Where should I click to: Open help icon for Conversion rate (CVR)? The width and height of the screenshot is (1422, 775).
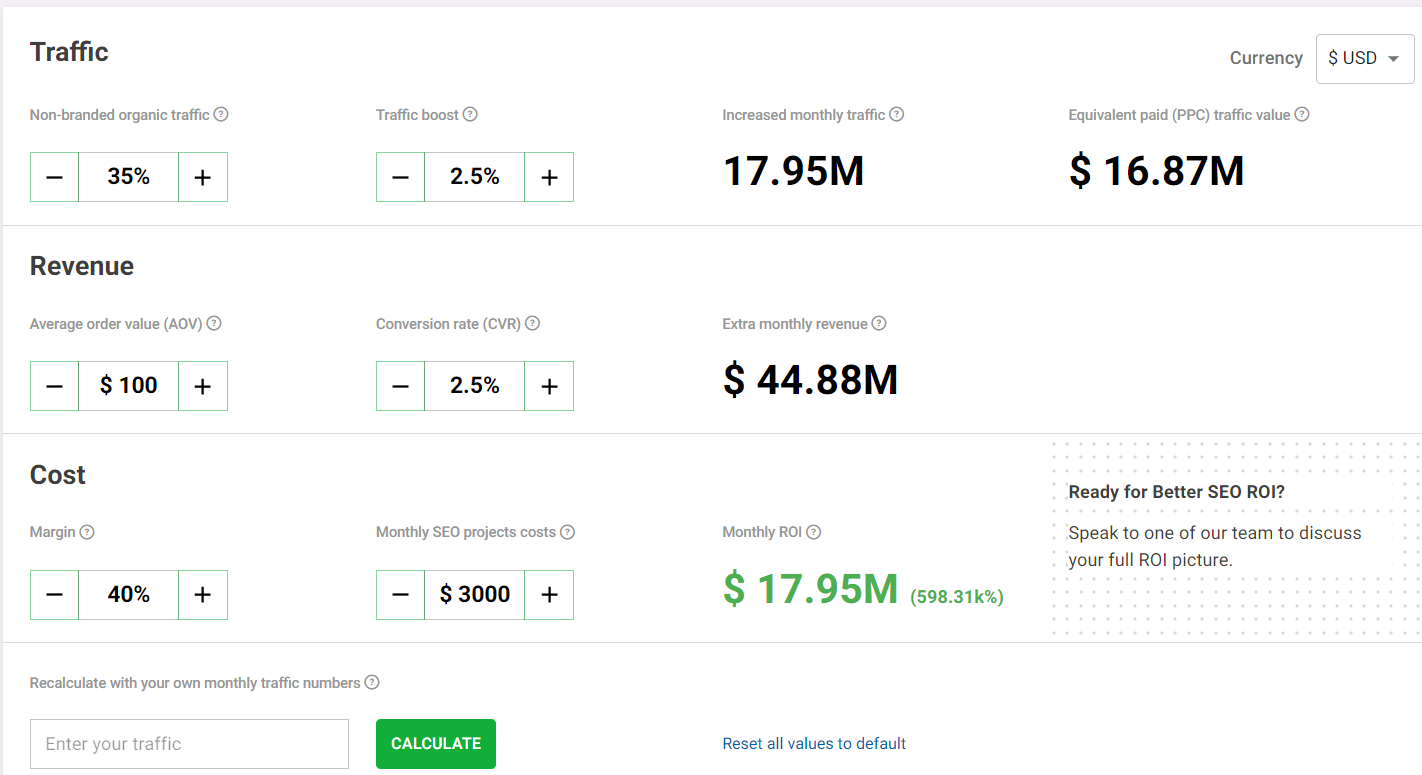(x=532, y=323)
